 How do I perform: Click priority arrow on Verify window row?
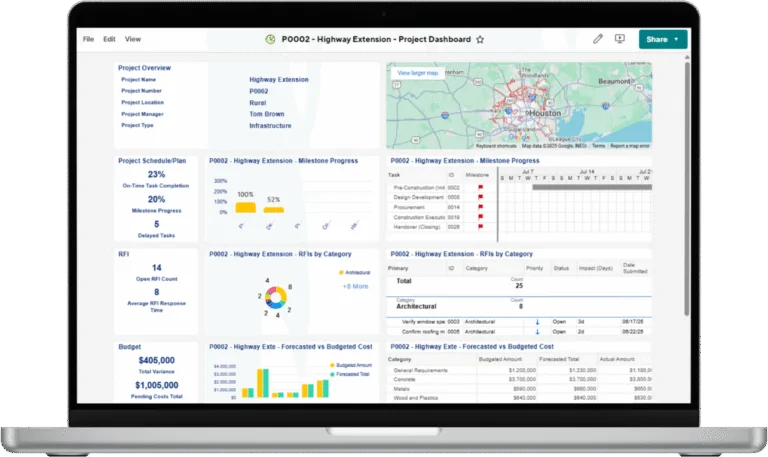(536, 321)
